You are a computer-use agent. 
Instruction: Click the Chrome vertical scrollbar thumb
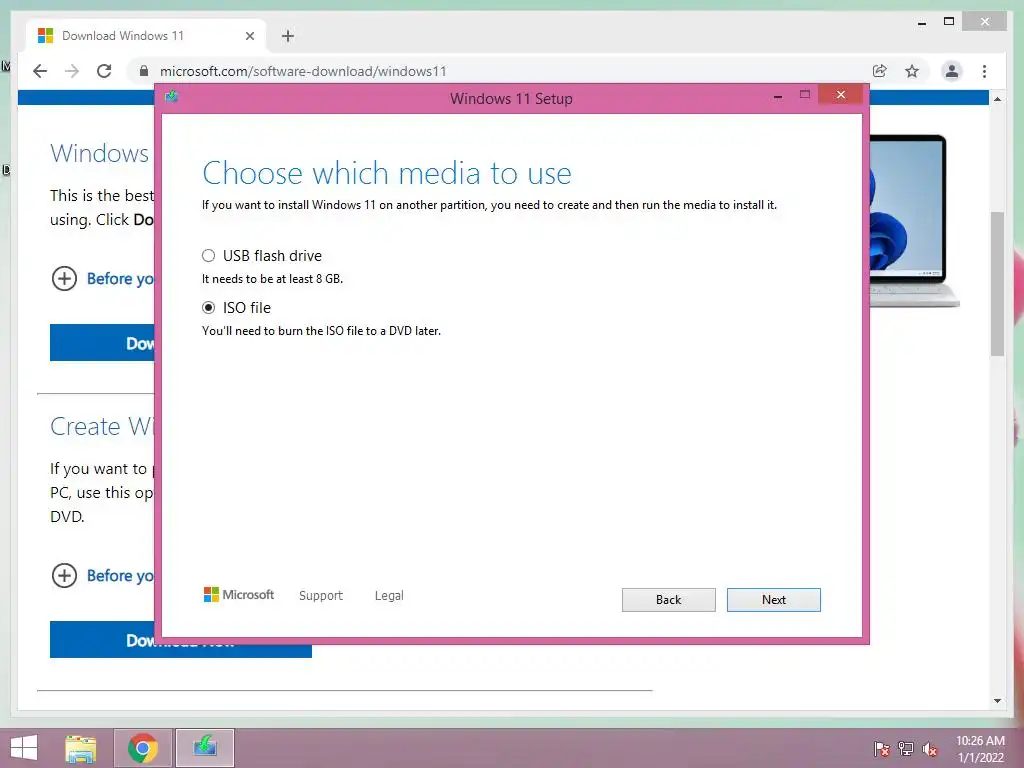[x=997, y=283]
